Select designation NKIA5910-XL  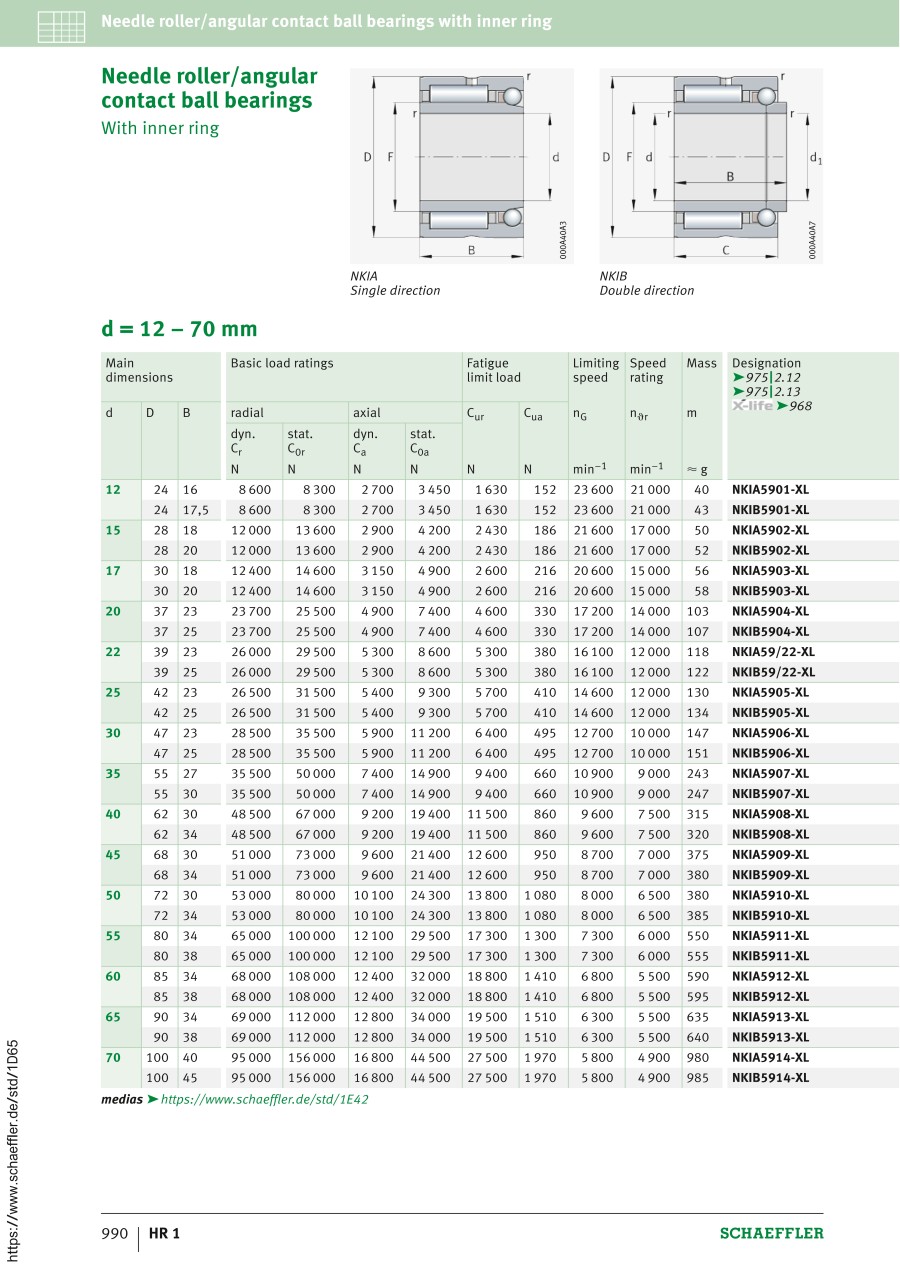[x=770, y=895]
